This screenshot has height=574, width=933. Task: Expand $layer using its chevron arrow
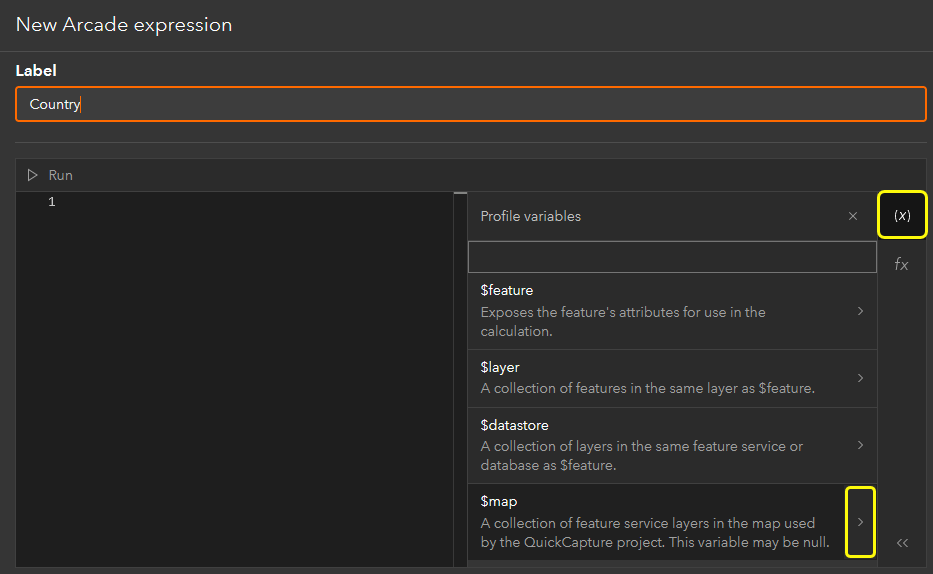click(860, 378)
